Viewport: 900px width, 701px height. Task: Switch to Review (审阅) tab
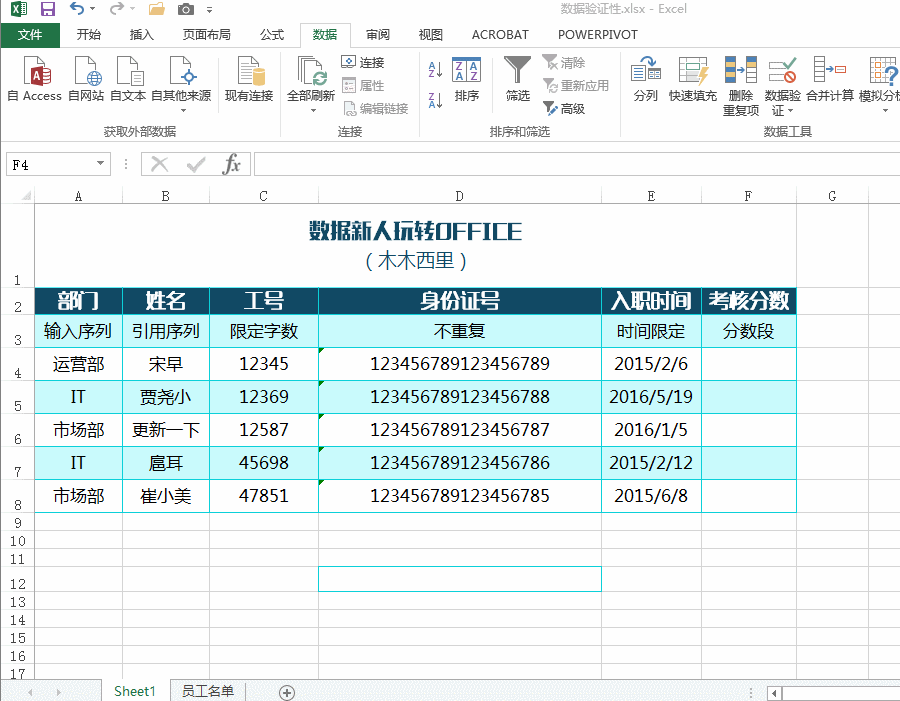[378, 34]
